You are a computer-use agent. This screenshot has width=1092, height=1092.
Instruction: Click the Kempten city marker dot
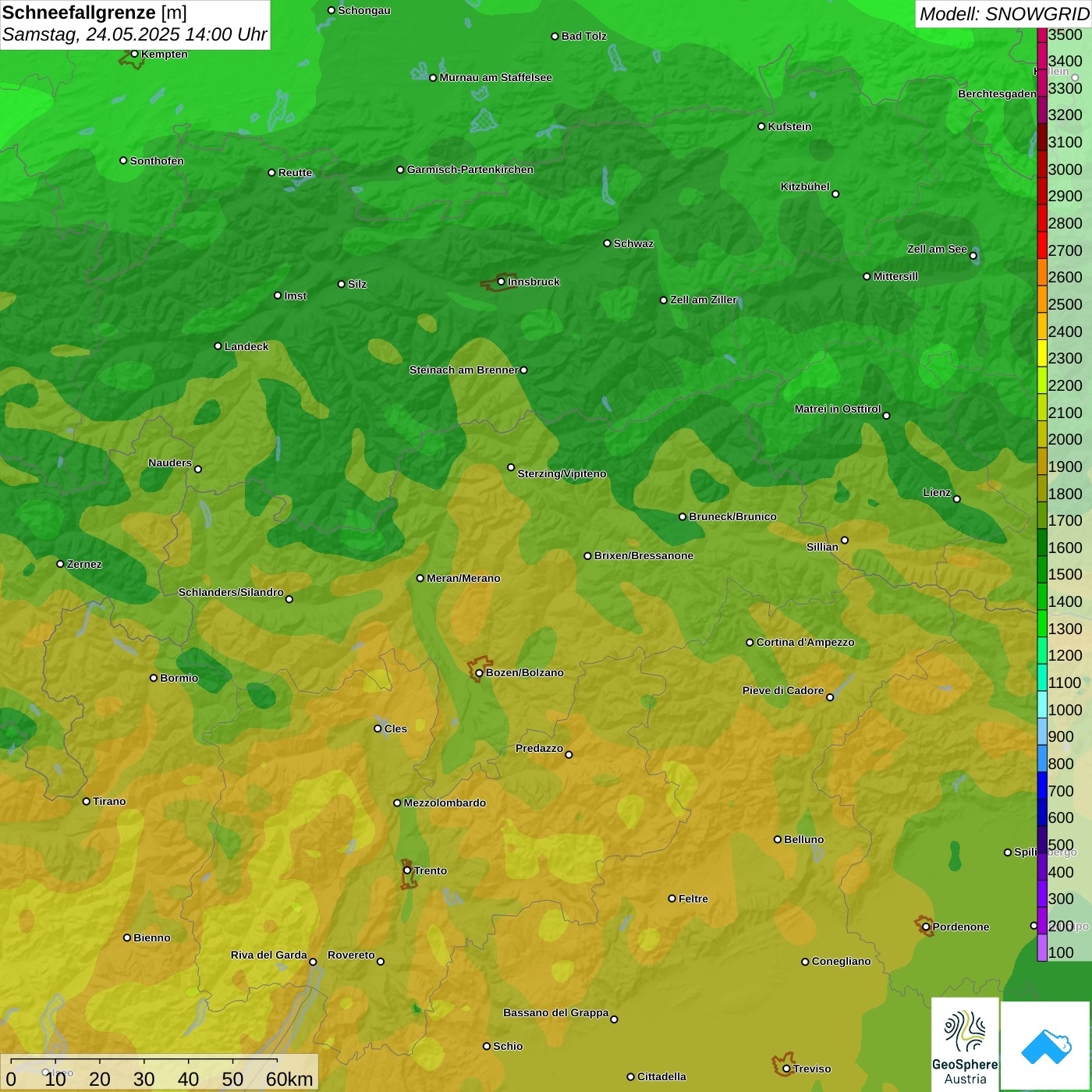tap(135, 54)
